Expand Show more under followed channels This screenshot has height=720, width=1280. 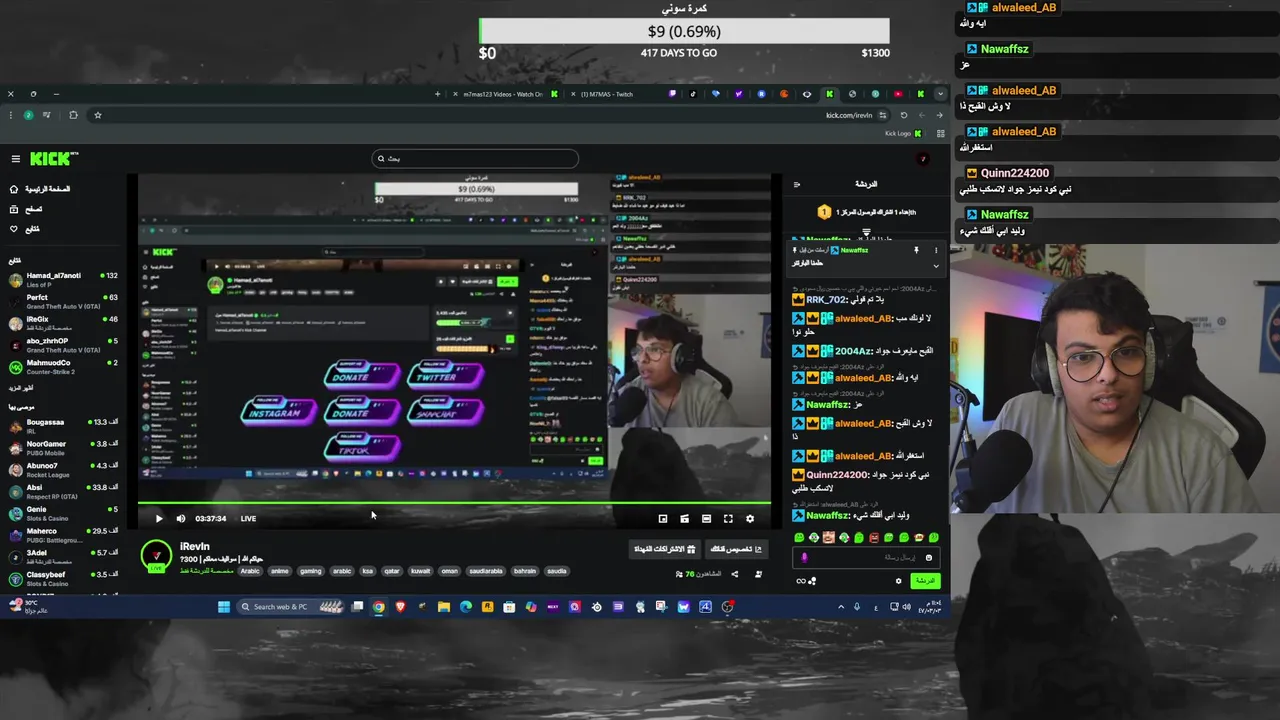(x=21, y=387)
